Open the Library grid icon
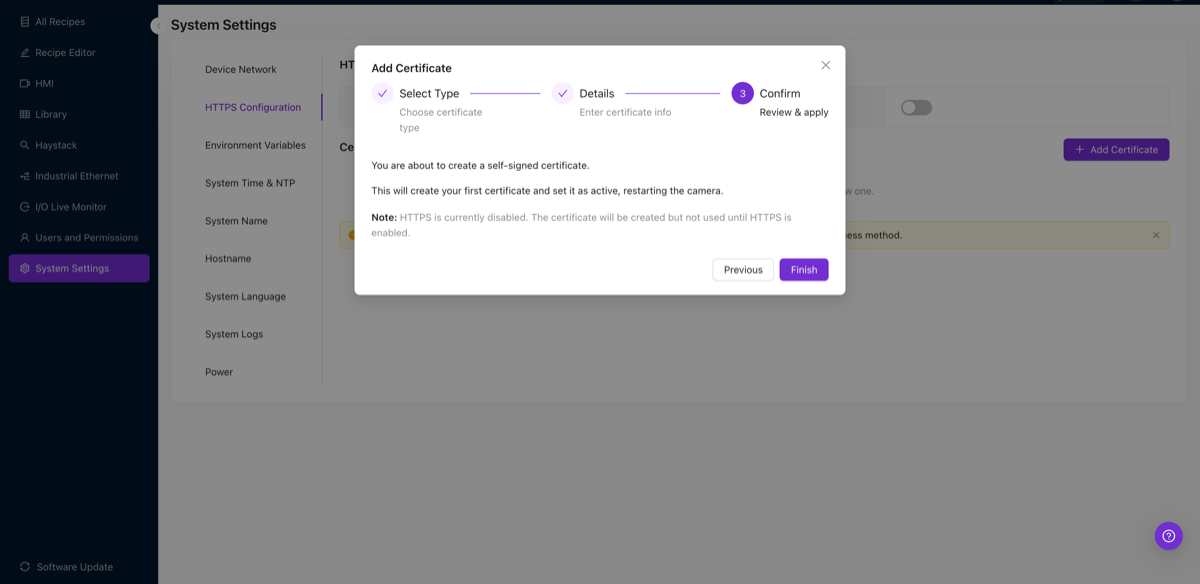Viewport: 1200px width, 584px height. coord(25,114)
